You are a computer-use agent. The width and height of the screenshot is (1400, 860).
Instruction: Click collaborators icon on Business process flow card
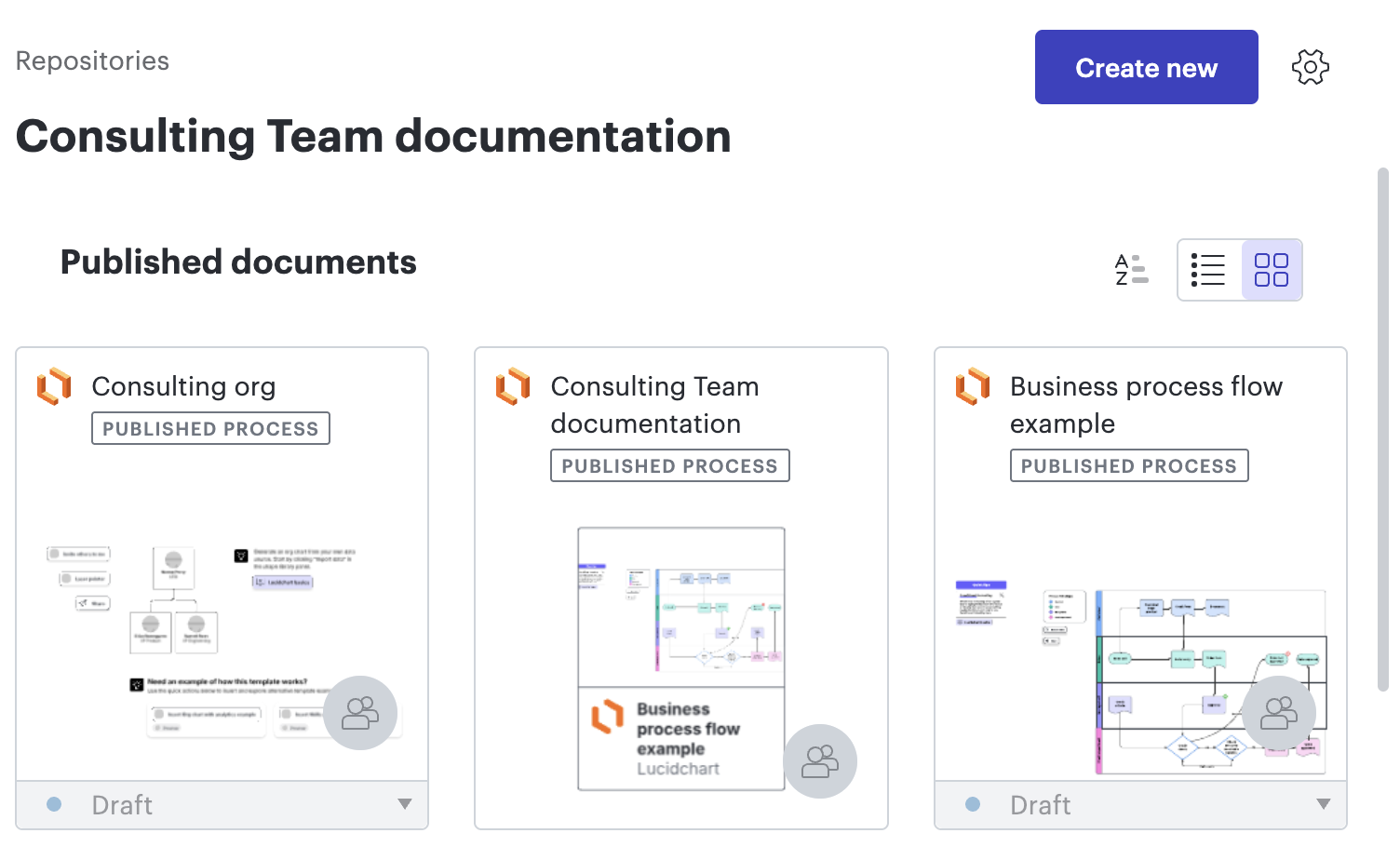[x=1279, y=712]
